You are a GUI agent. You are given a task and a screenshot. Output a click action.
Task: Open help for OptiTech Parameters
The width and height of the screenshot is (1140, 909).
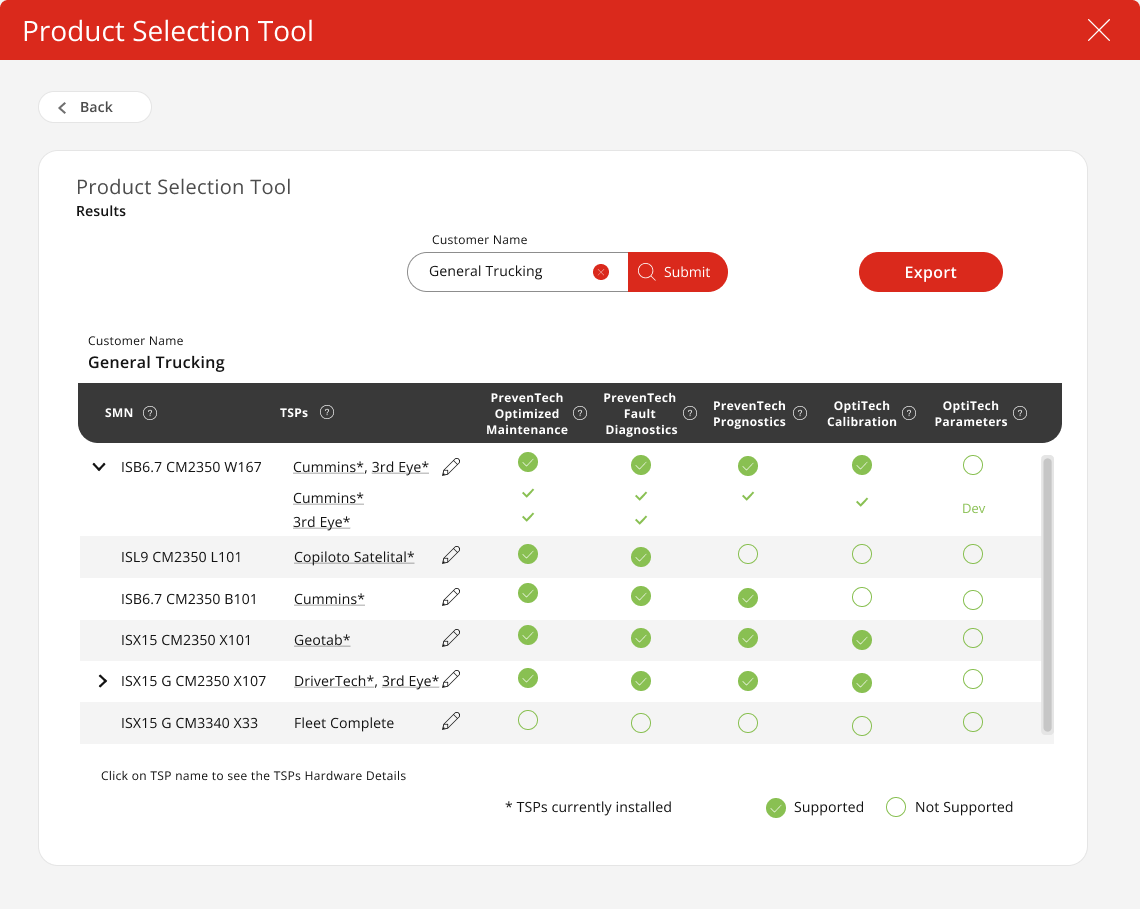pyautogui.click(x=1020, y=413)
